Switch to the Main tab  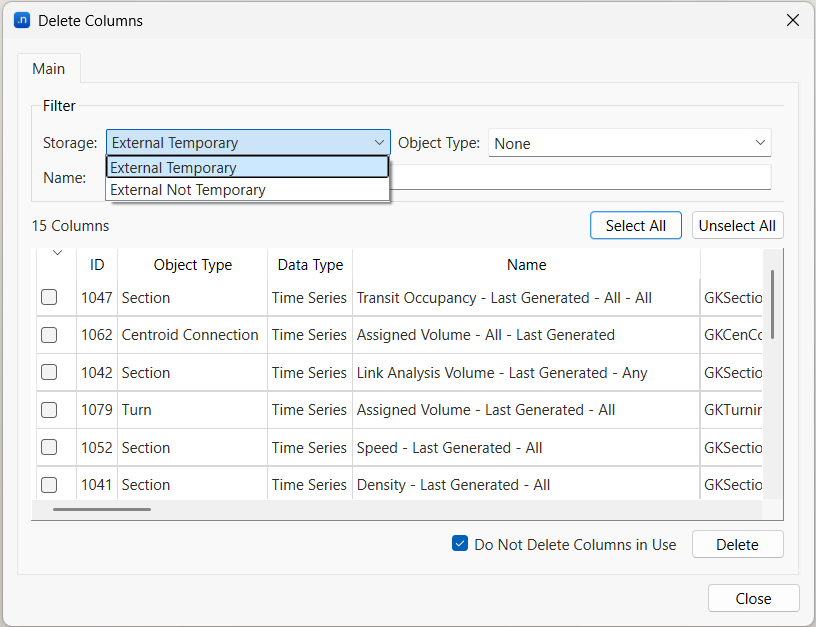coord(48,68)
